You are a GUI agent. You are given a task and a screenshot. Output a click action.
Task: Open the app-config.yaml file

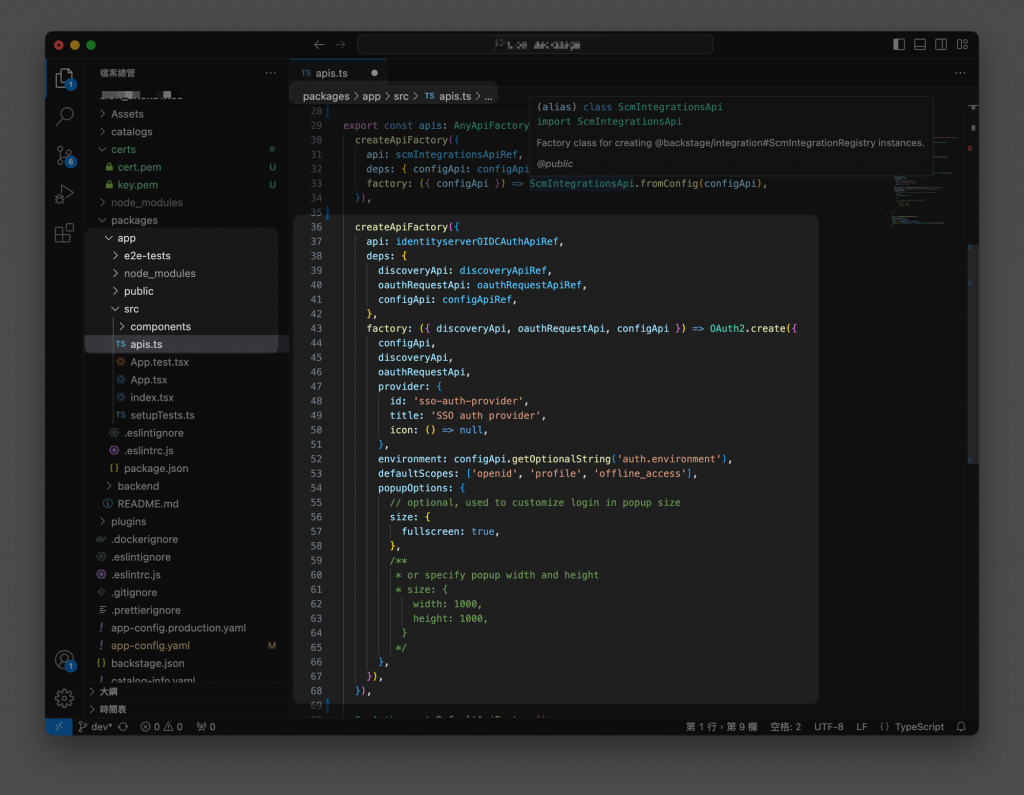coord(150,646)
